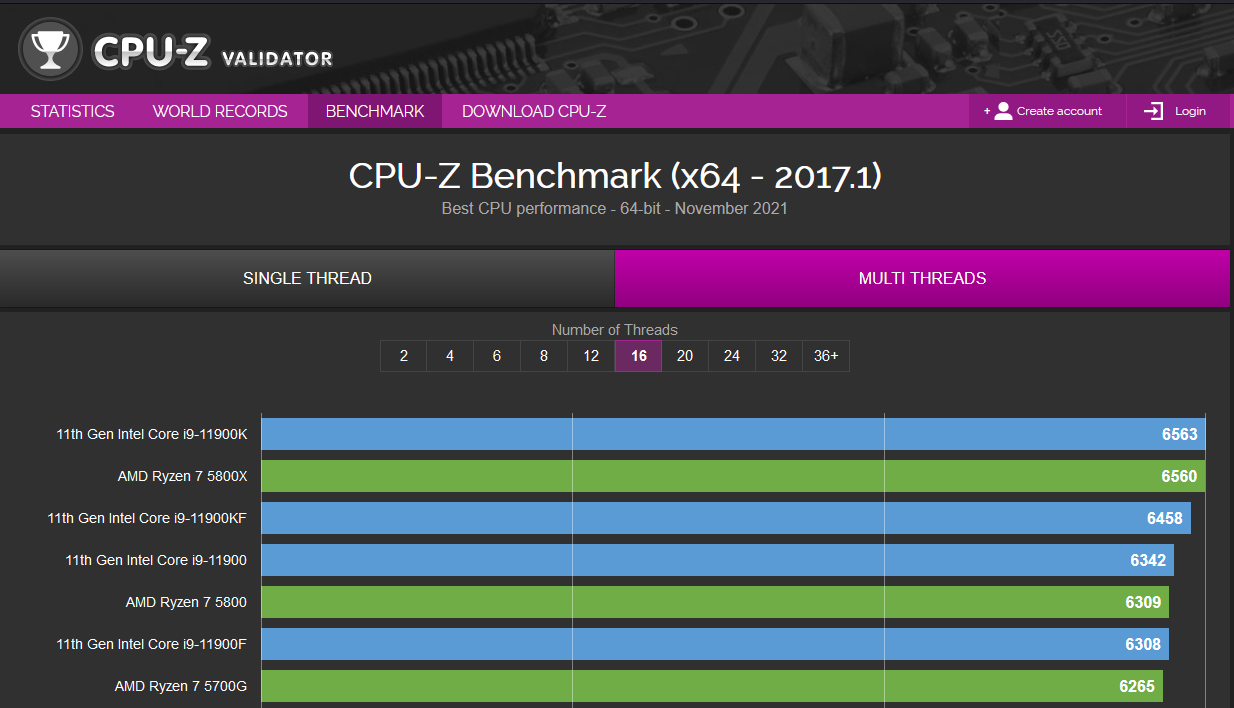Click the AMD Ryzen 7 5700G score bar
Screen dimensions: 1234x708
click(700, 686)
